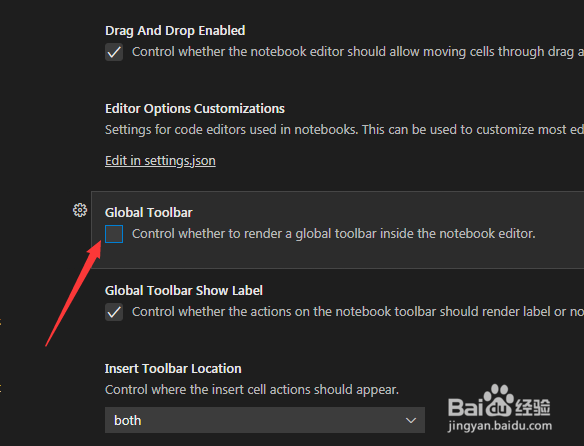Screen dimensions: 584x446
Task: Click the Editor Options Customizations heading
Action: tap(195, 108)
